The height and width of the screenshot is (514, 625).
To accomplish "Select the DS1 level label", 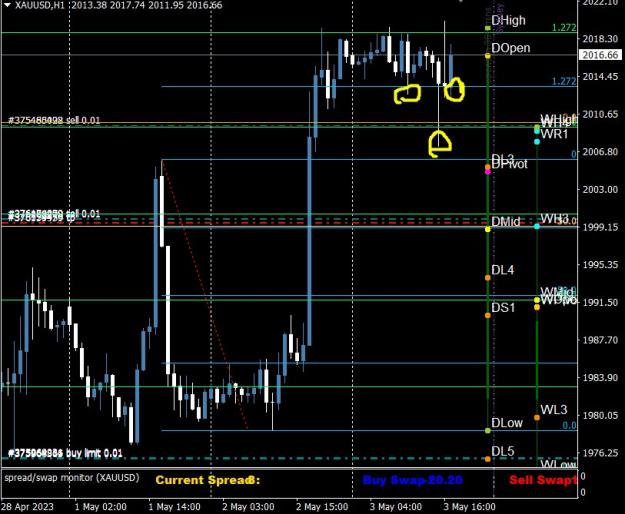I will (503, 308).
